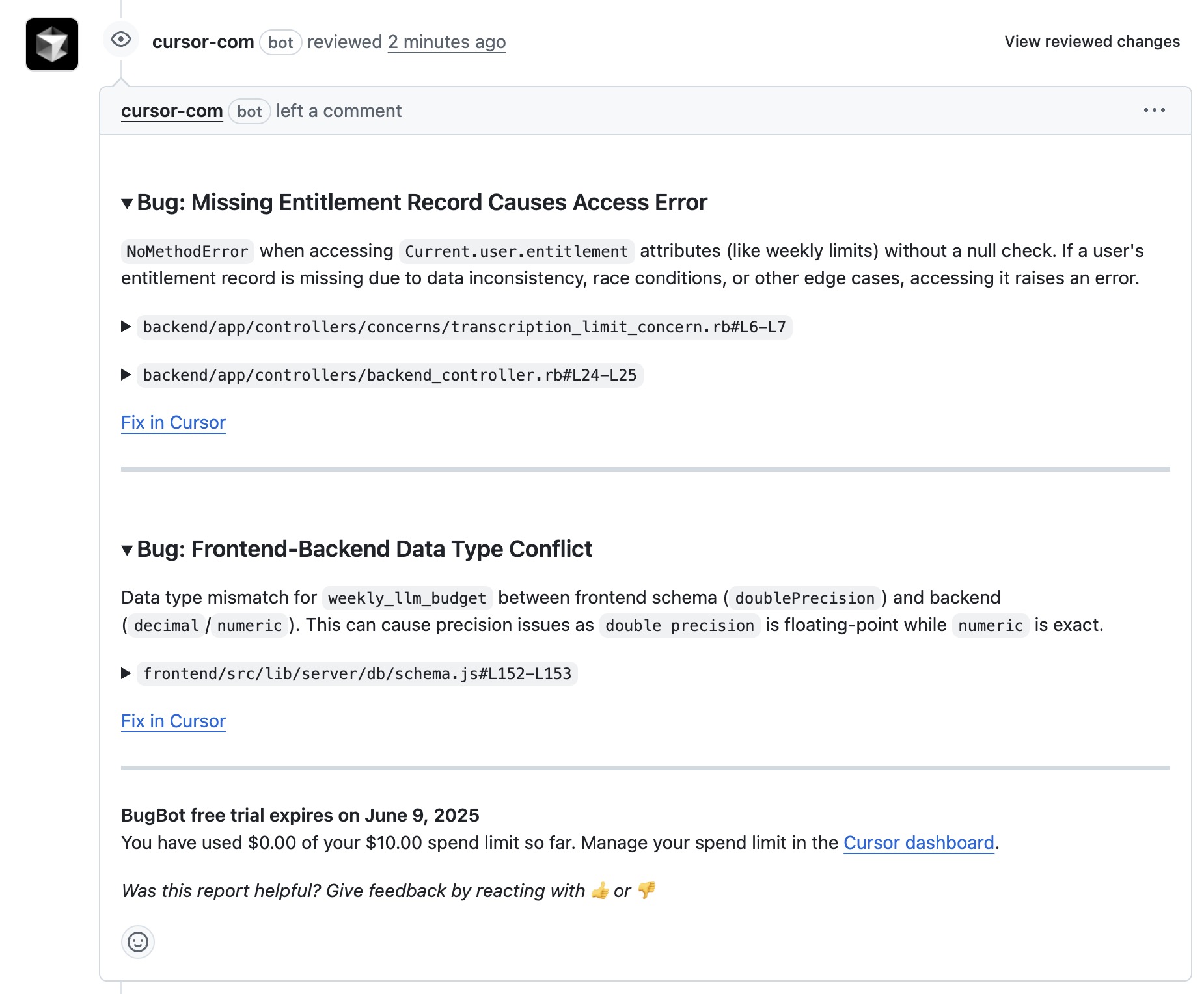
Task: Click the cursor-com bot avatar icon
Action: 52,44
